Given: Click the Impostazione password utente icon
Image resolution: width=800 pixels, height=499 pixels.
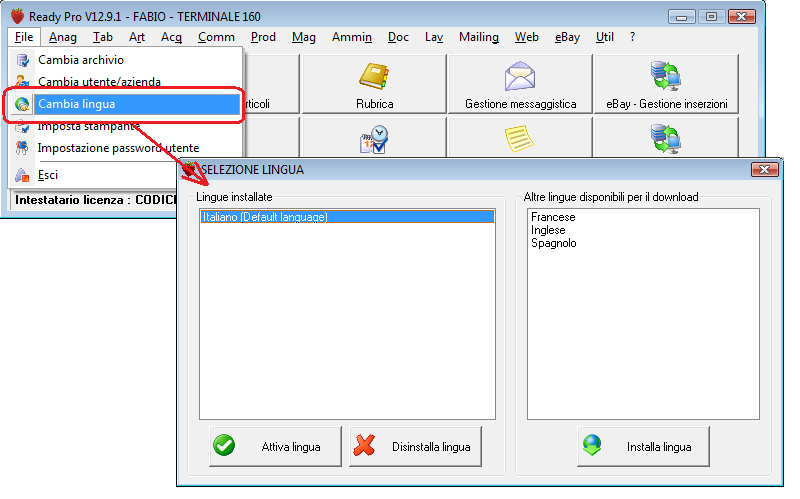Looking at the screenshot, I should tap(22, 148).
